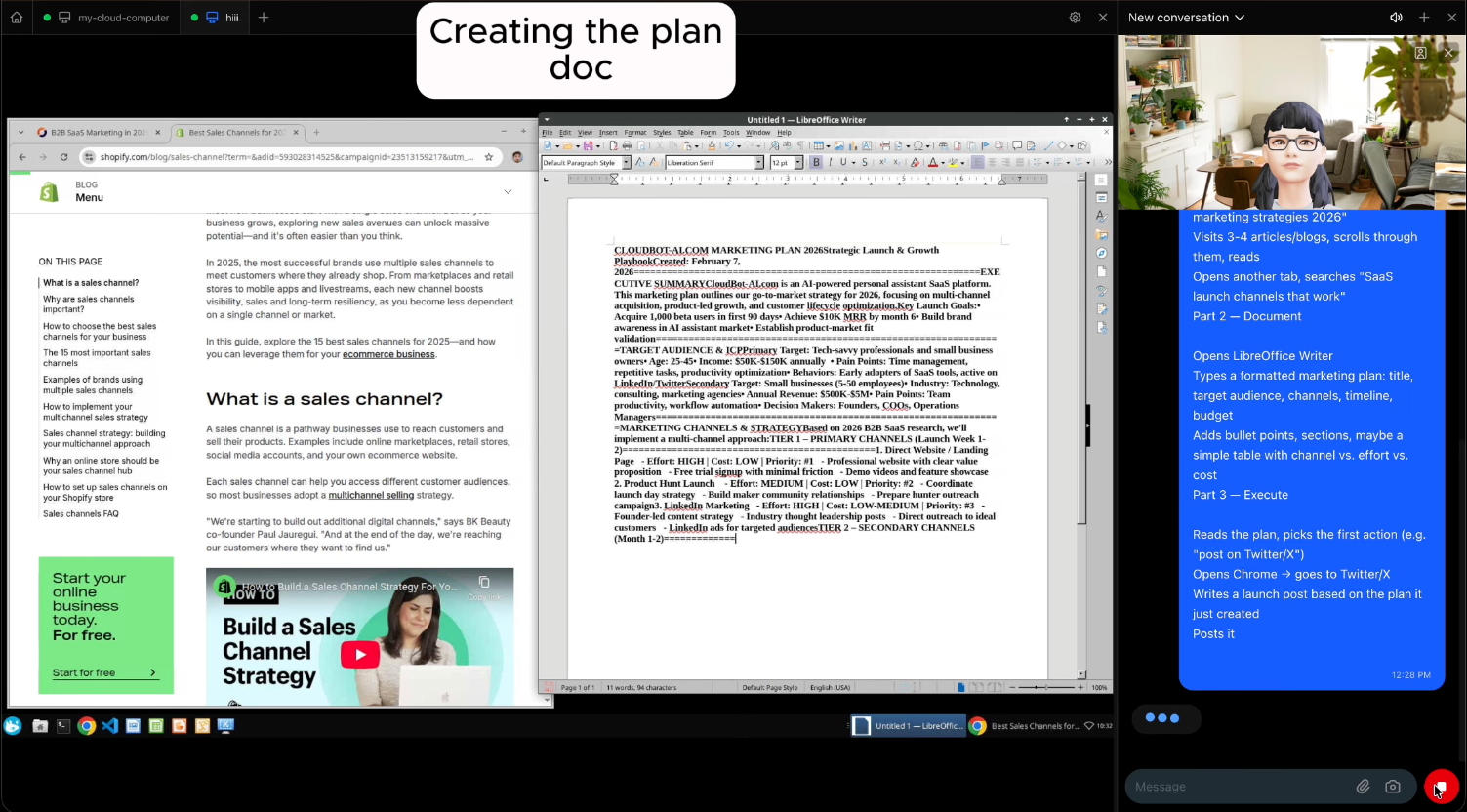Toggle Bold formatting in Writer toolbar

[816, 162]
